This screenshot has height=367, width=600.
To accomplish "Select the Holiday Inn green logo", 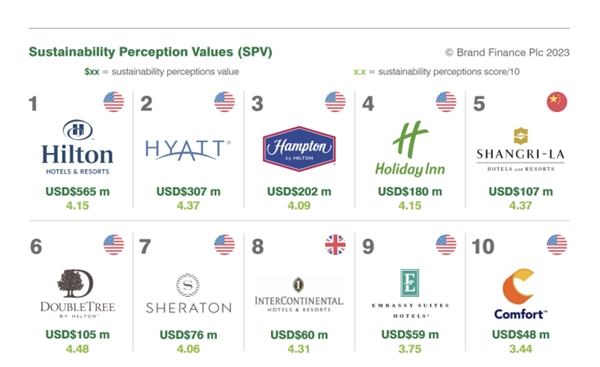I will pyautogui.click(x=410, y=149).
